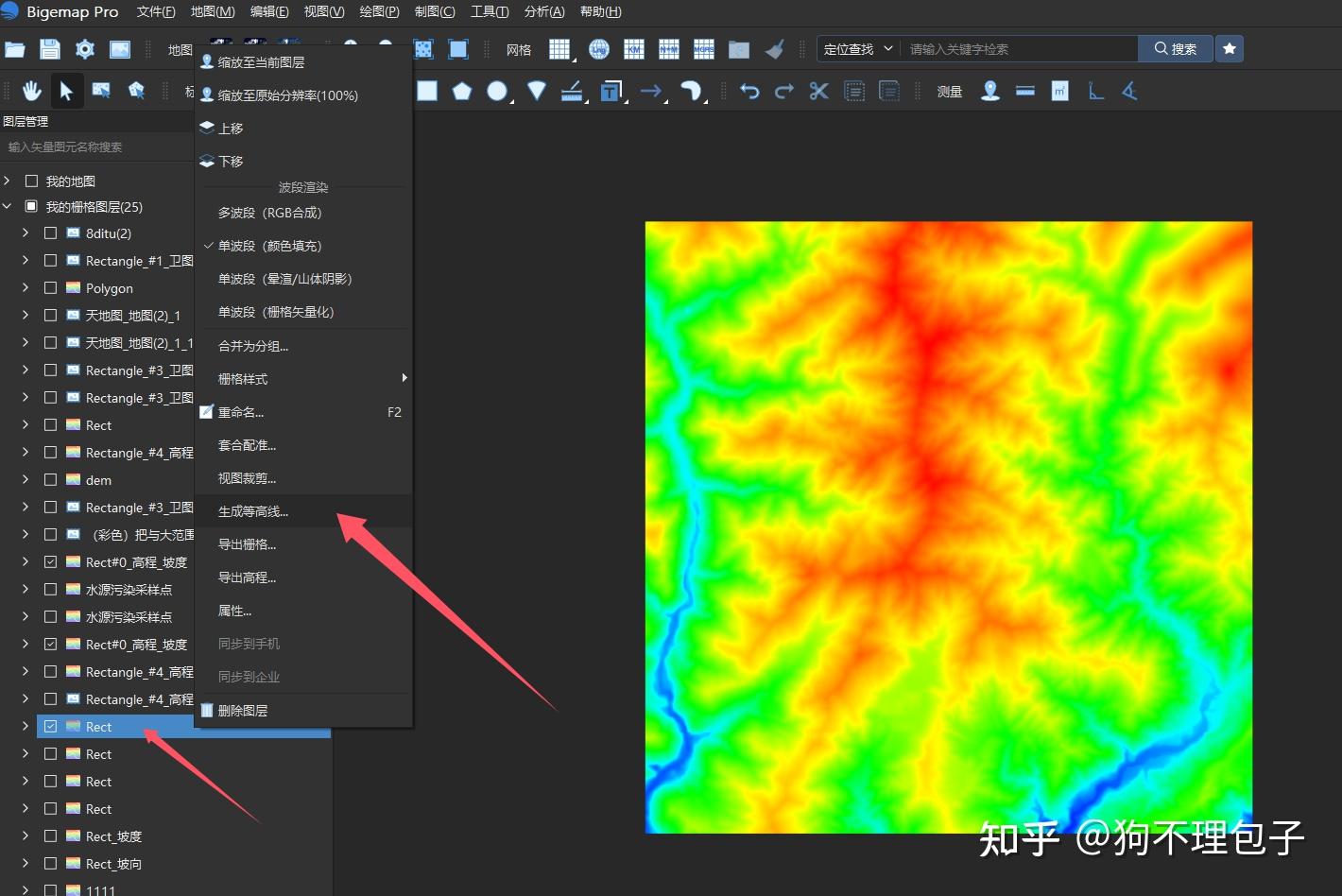Screen dimensions: 1342x896
Task: Select the draw pentagon polygon tool
Action: 461,91
